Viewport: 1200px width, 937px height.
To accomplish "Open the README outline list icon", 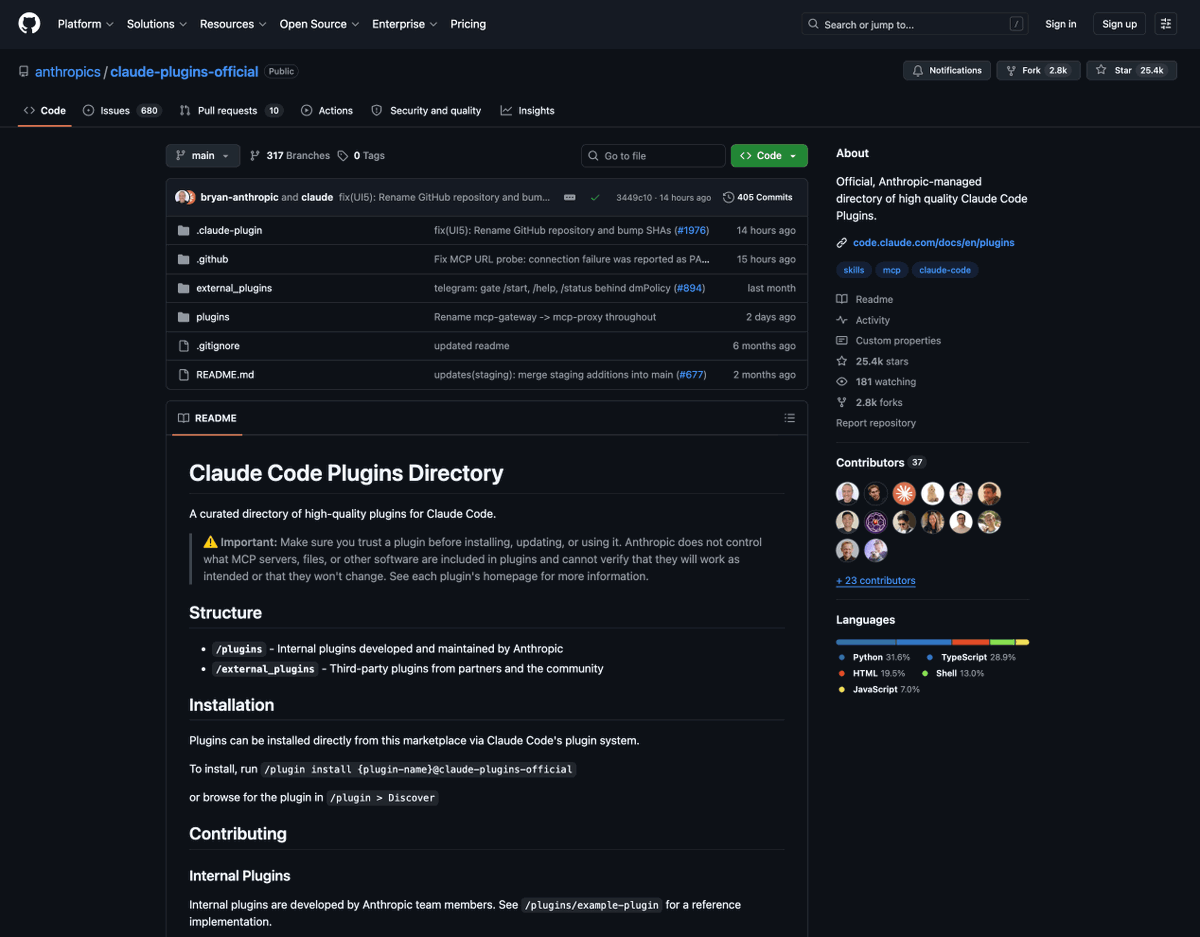I will click(x=789, y=418).
